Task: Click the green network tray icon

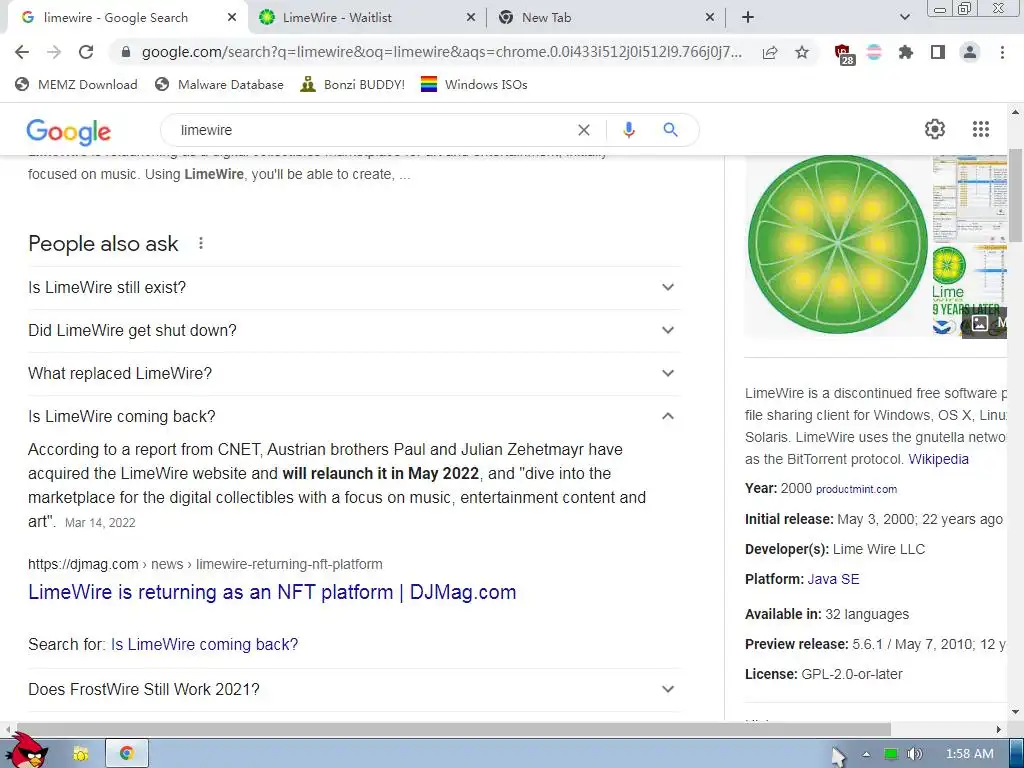Action: point(891,754)
